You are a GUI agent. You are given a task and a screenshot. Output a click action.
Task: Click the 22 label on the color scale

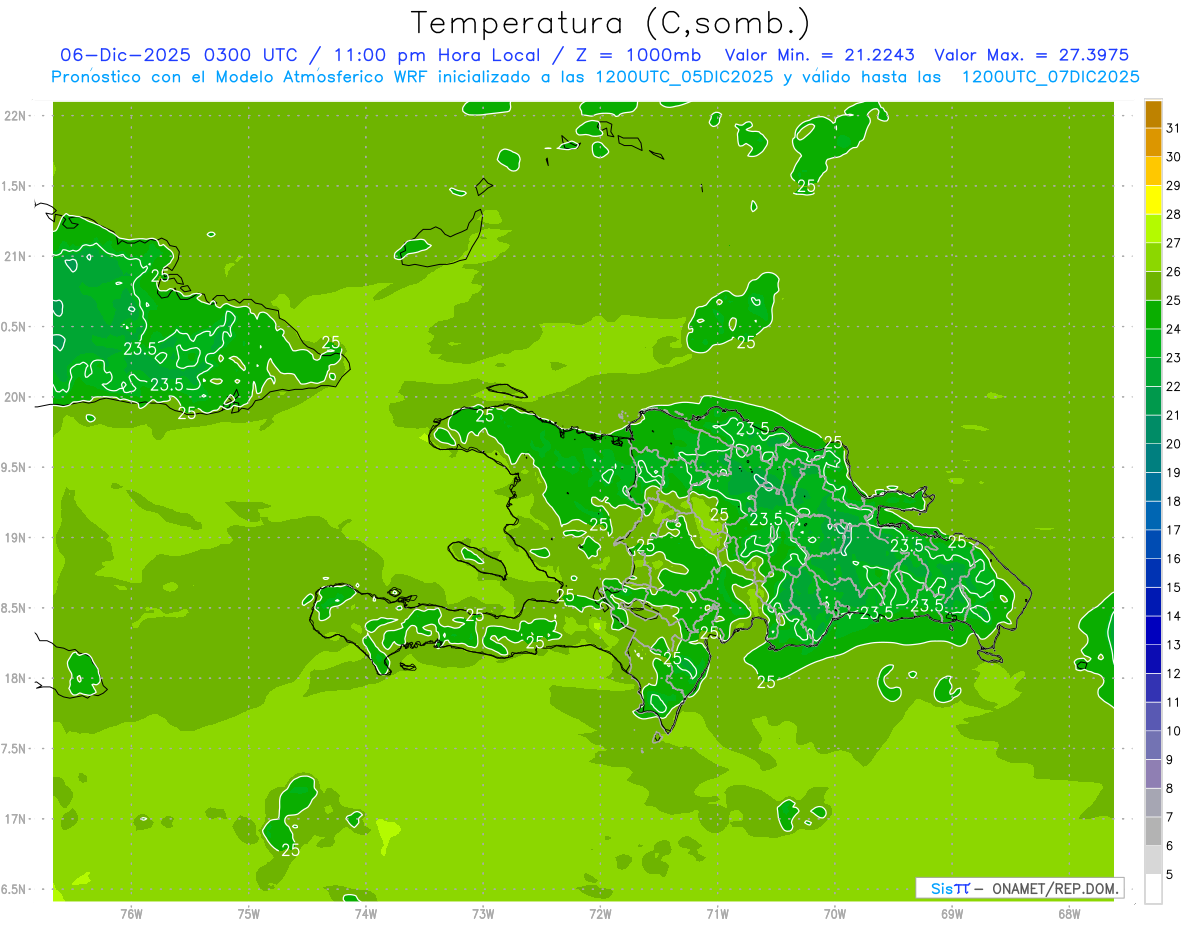[1174, 386]
